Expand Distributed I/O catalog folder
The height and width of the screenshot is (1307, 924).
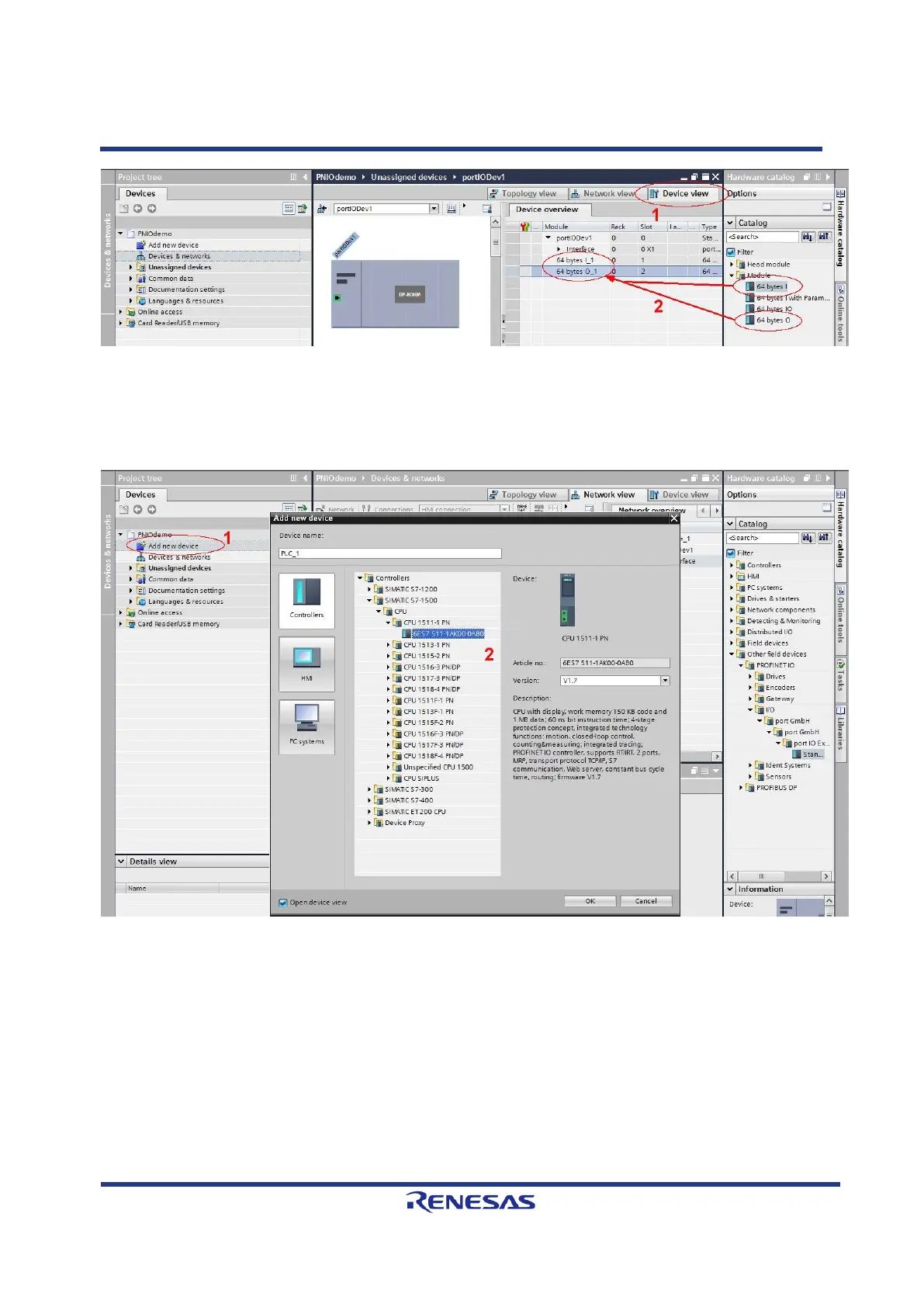(x=732, y=632)
